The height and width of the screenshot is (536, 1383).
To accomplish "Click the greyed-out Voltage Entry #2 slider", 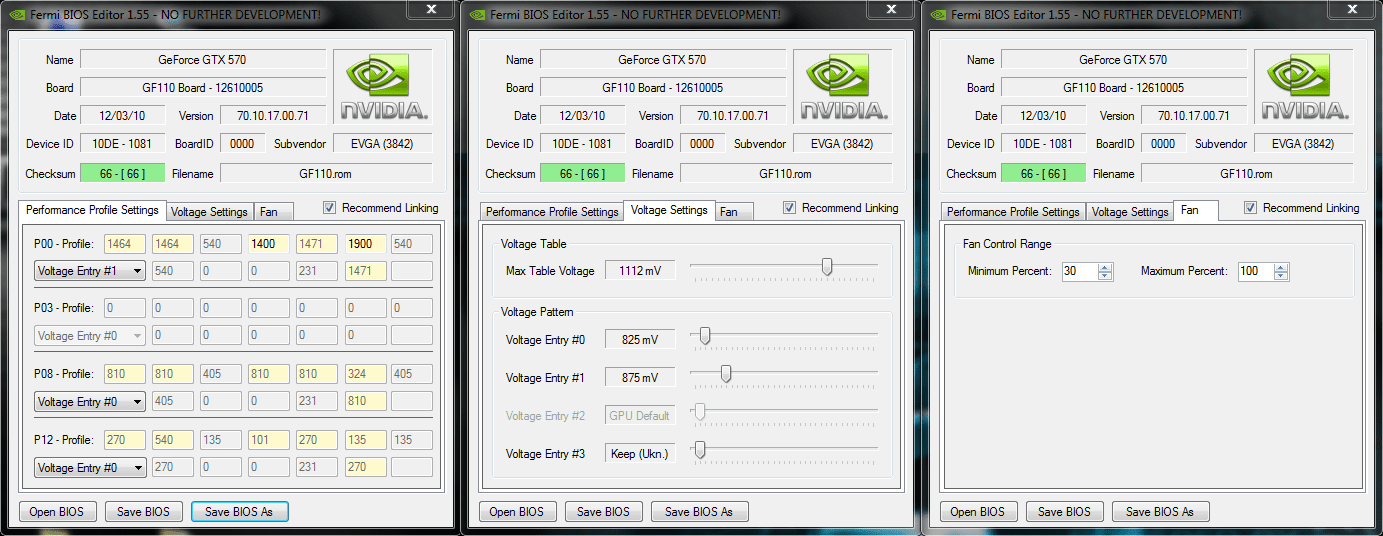I will [x=784, y=414].
